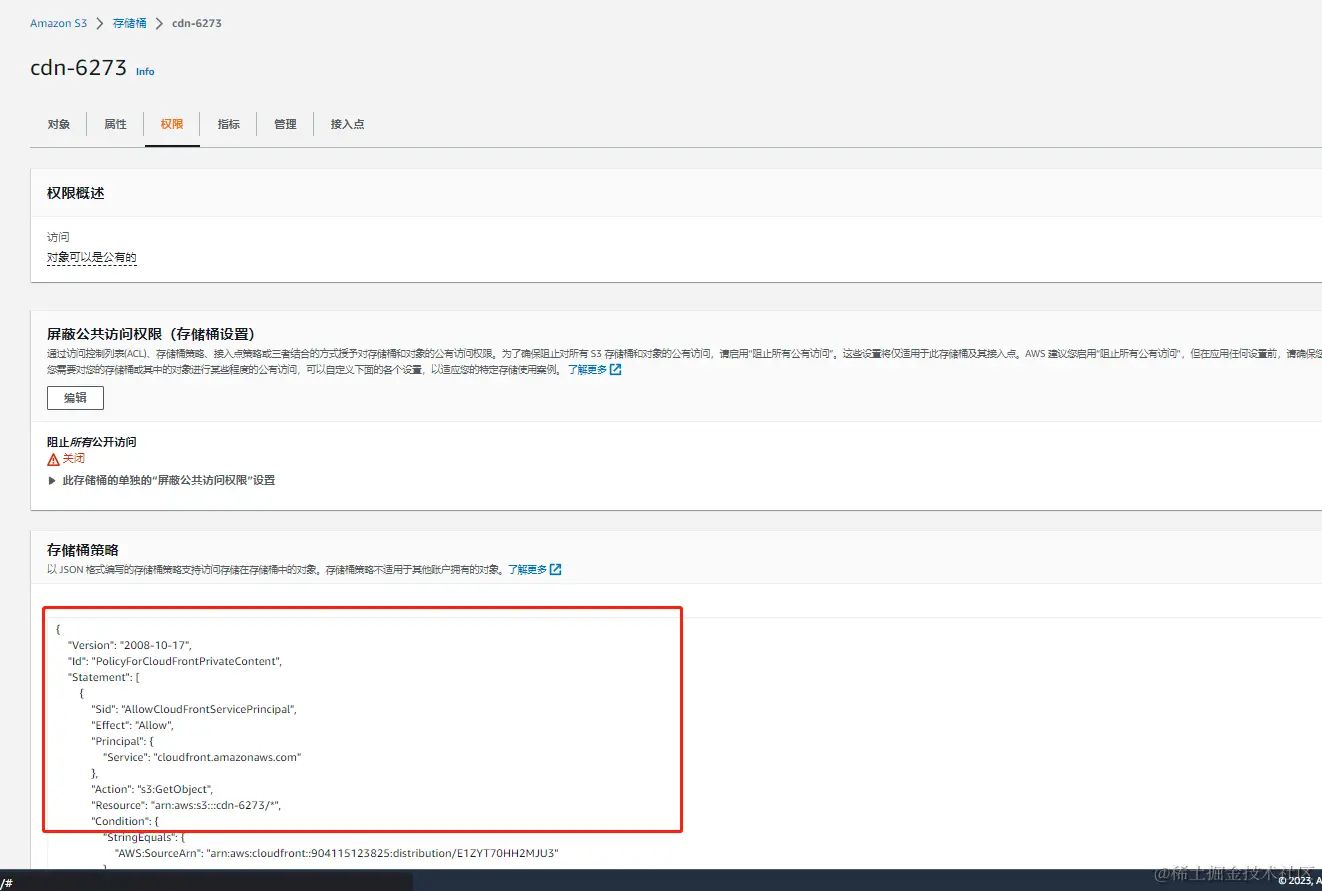
Task: Go to the 存储桶 breadcrumb link
Action: (x=129, y=23)
